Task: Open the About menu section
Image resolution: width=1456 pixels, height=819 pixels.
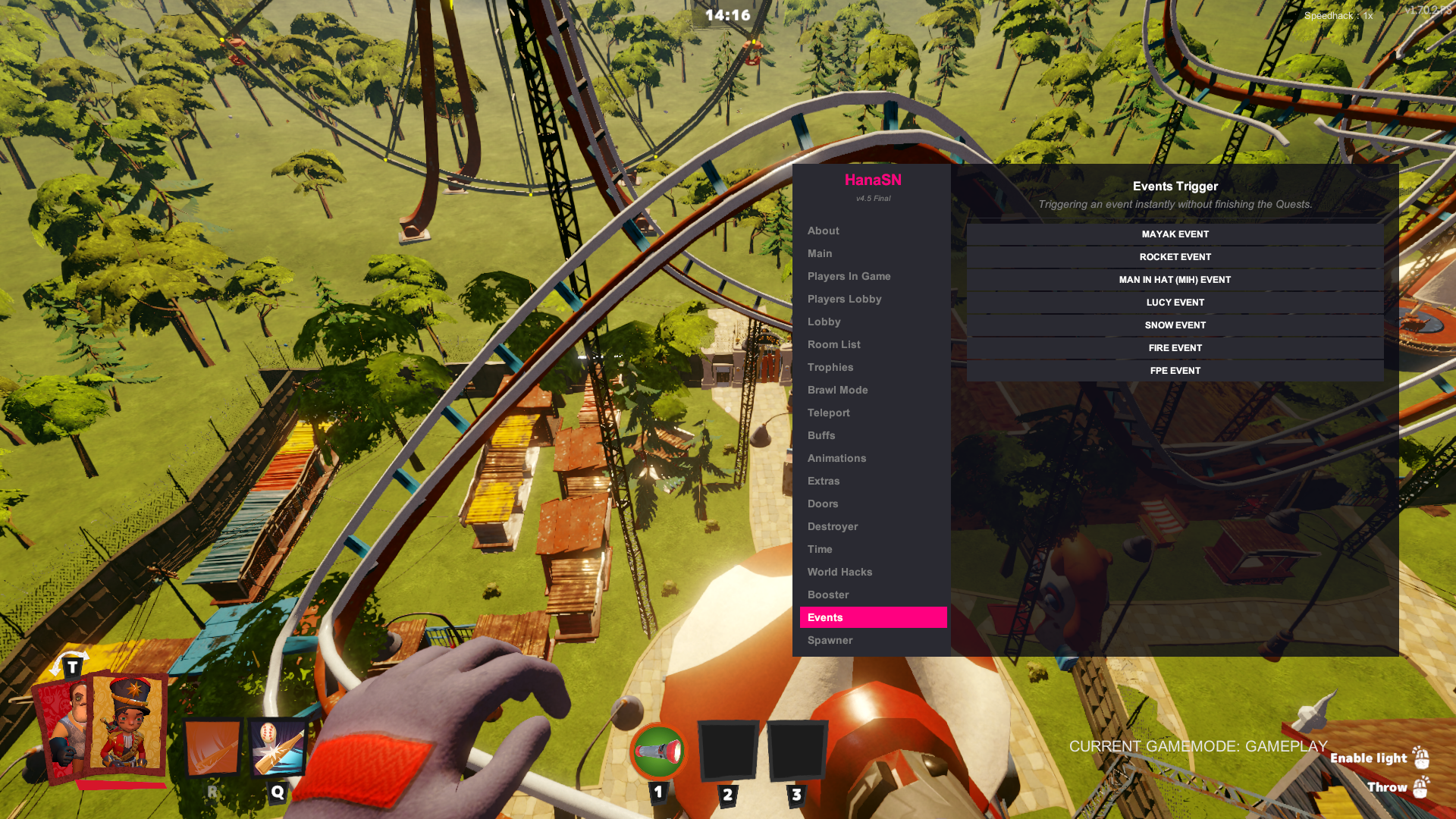Action: click(873, 231)
